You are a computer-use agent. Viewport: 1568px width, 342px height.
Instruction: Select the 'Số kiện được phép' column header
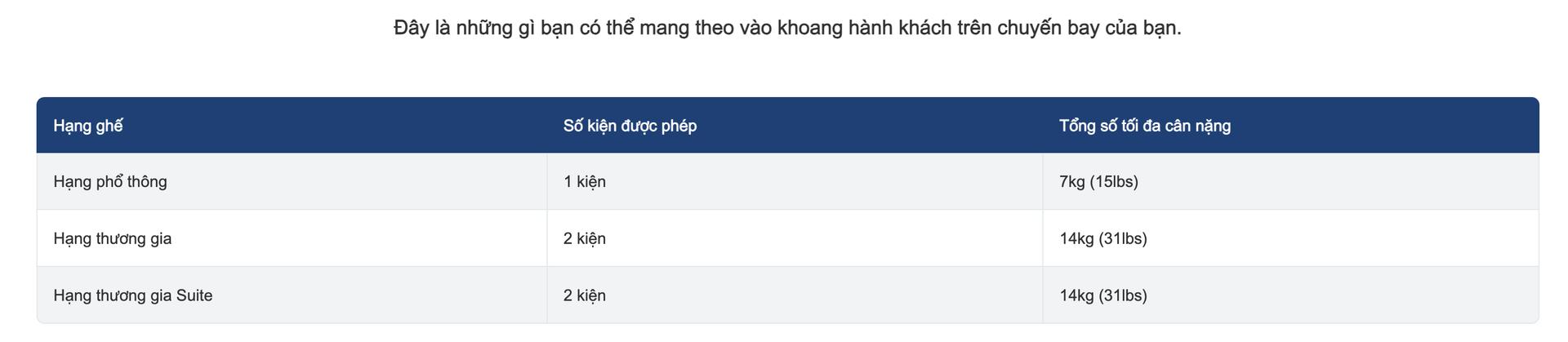click(630, 126)
